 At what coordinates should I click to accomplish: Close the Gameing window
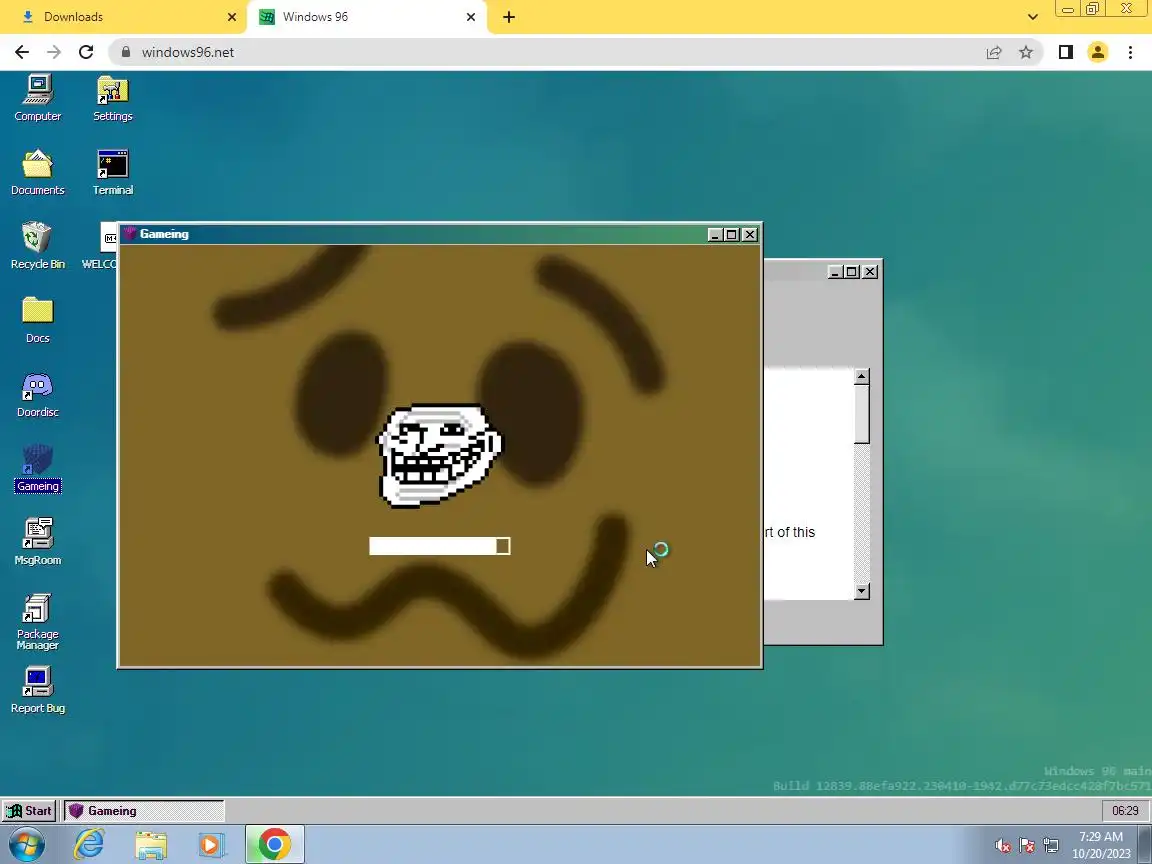point(749,234)
